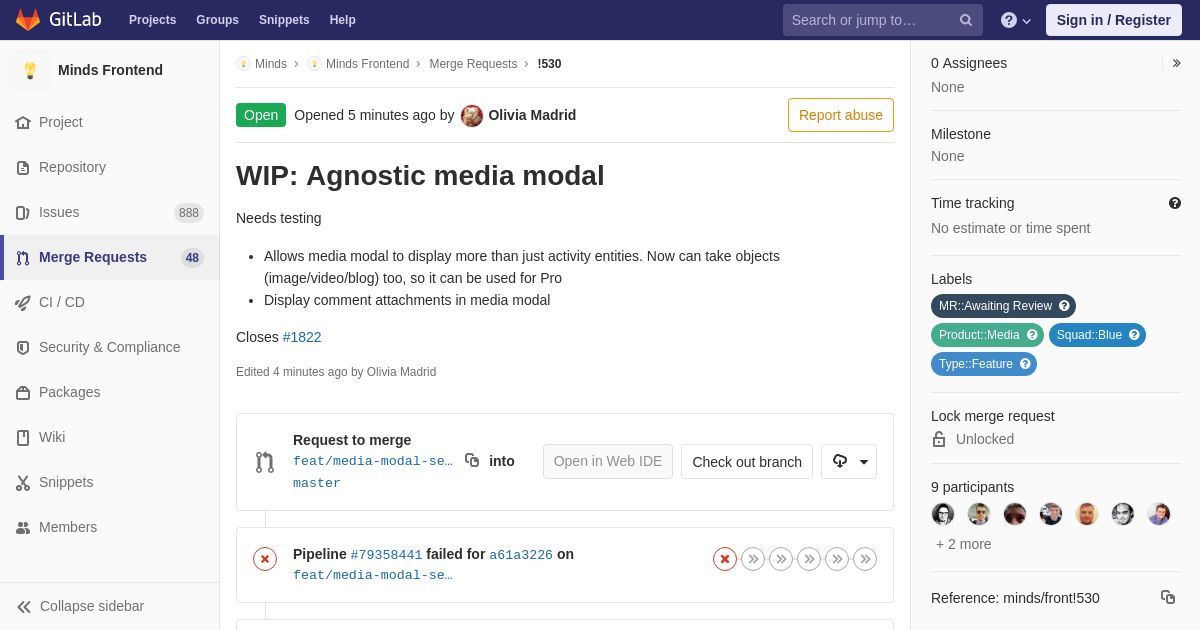The height and width of the screenshot is (630, 1200).
Task: Open the download dropdown next to Check out branch
Action: [849, 461]
